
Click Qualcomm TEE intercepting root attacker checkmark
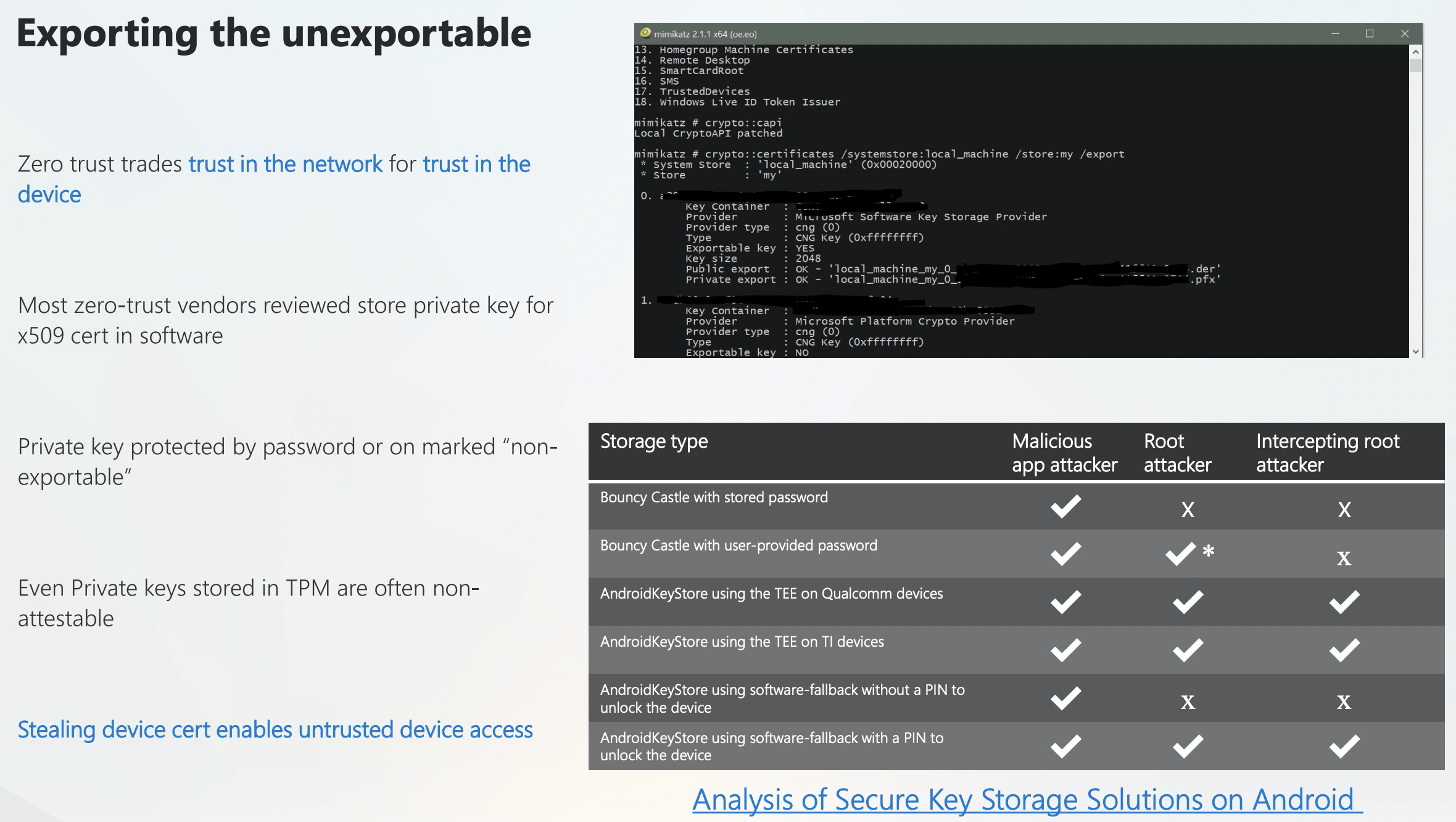pos(1344,602)
